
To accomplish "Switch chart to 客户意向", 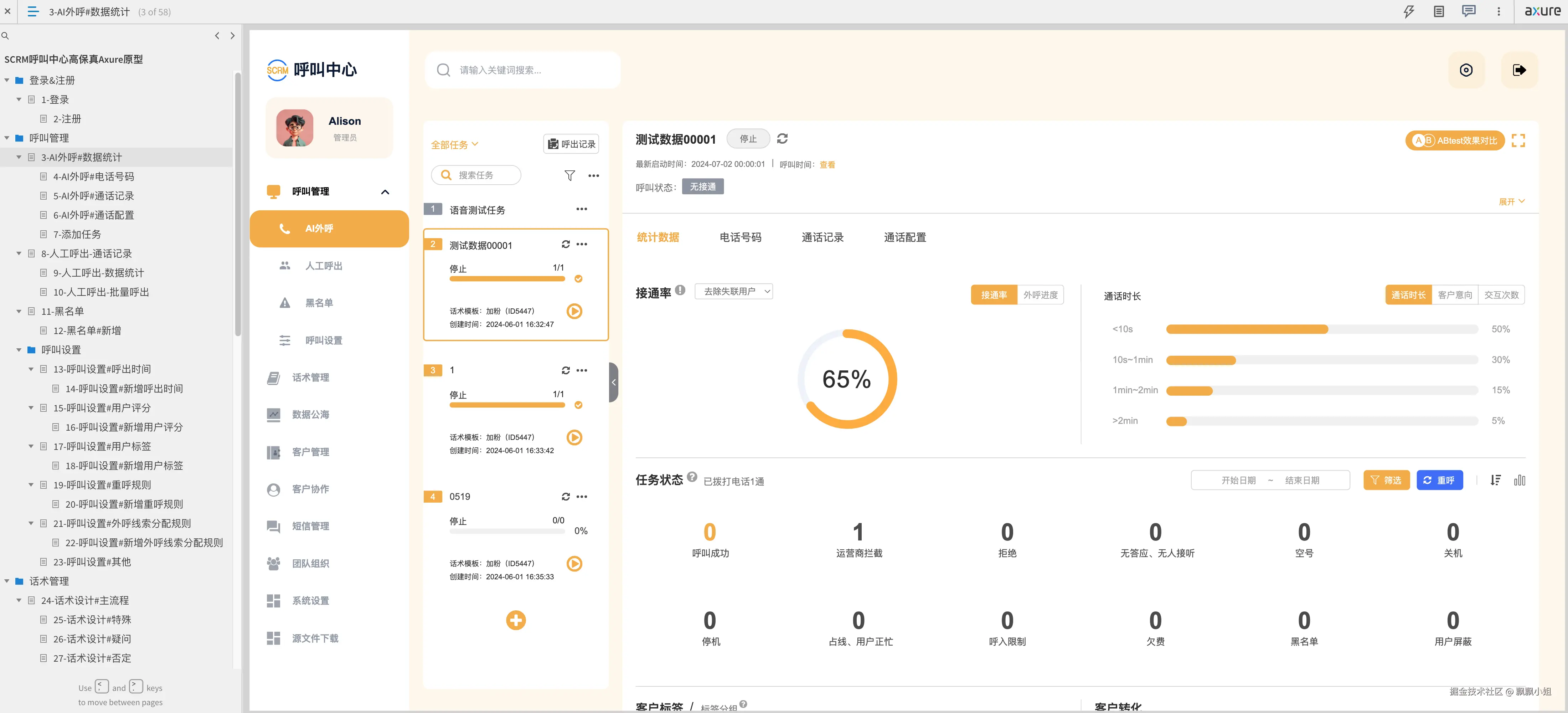I will click(1455, 295).
